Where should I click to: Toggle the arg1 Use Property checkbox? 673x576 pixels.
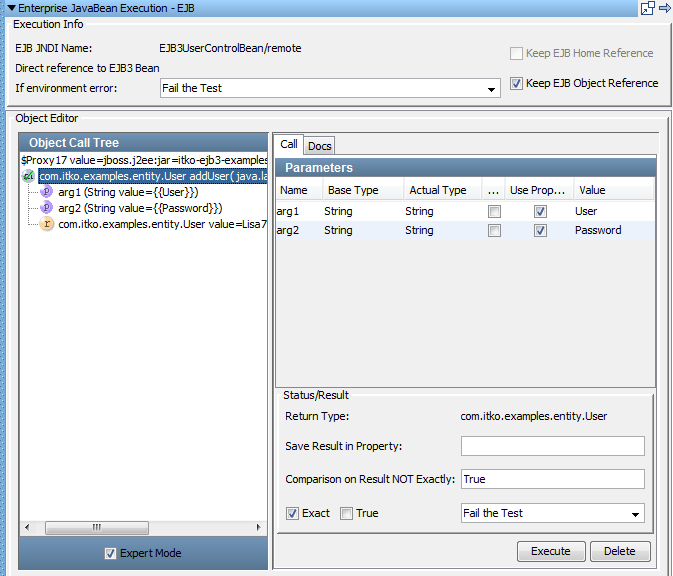tap(540, 211)
